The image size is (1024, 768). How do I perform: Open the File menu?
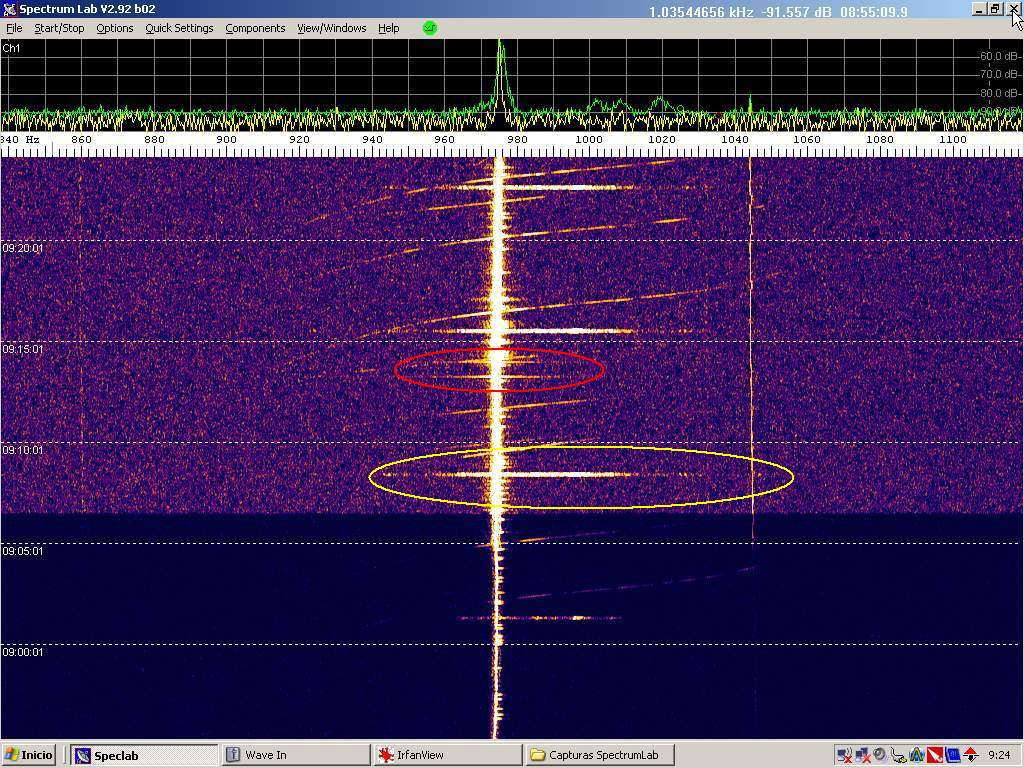[14, 28]
